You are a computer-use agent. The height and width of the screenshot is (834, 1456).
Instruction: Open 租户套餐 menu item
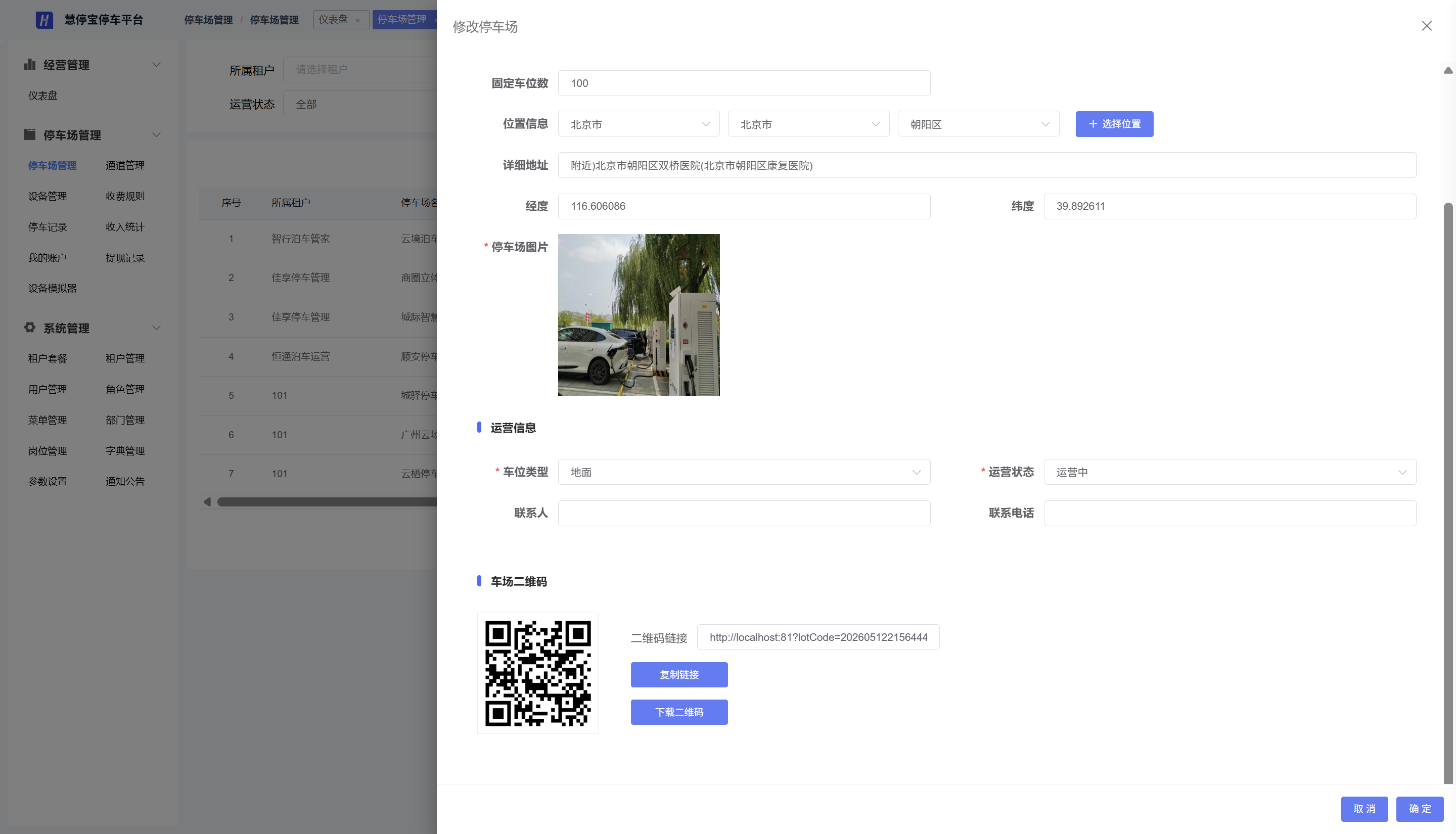48,358
